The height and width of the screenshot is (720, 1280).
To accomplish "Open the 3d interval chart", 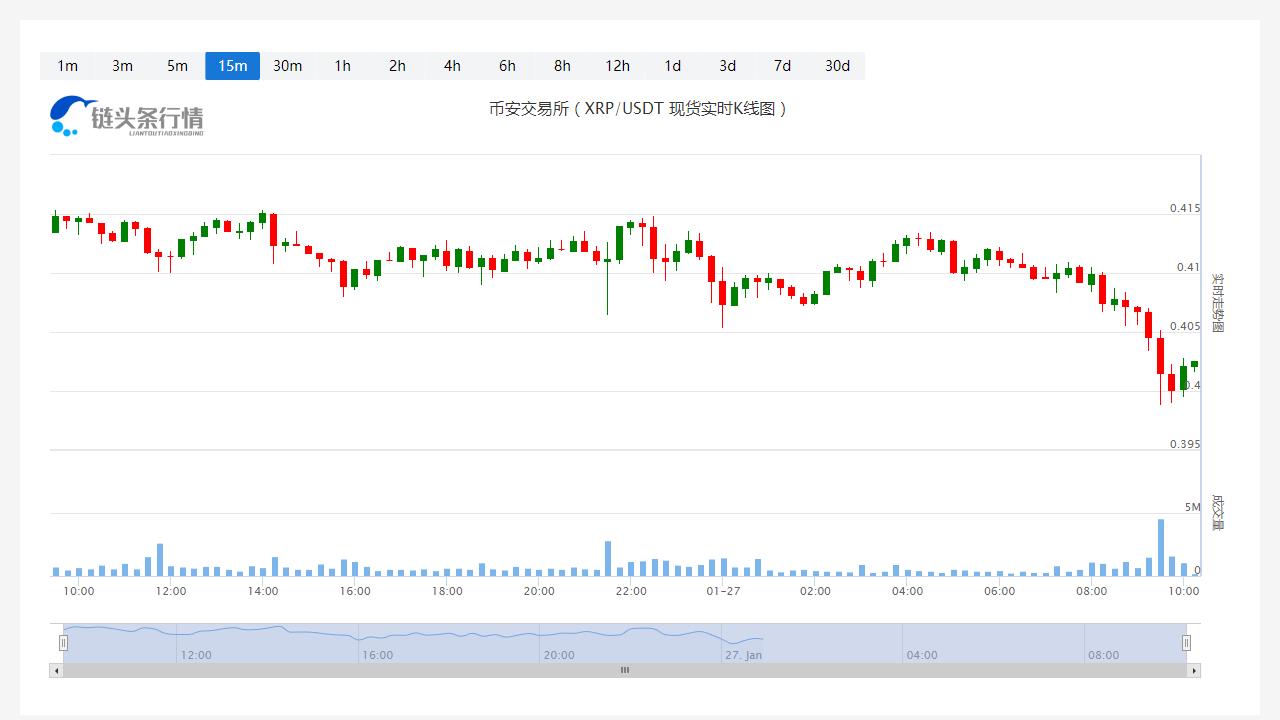I will pyautogui.click(x=727, y=66).
